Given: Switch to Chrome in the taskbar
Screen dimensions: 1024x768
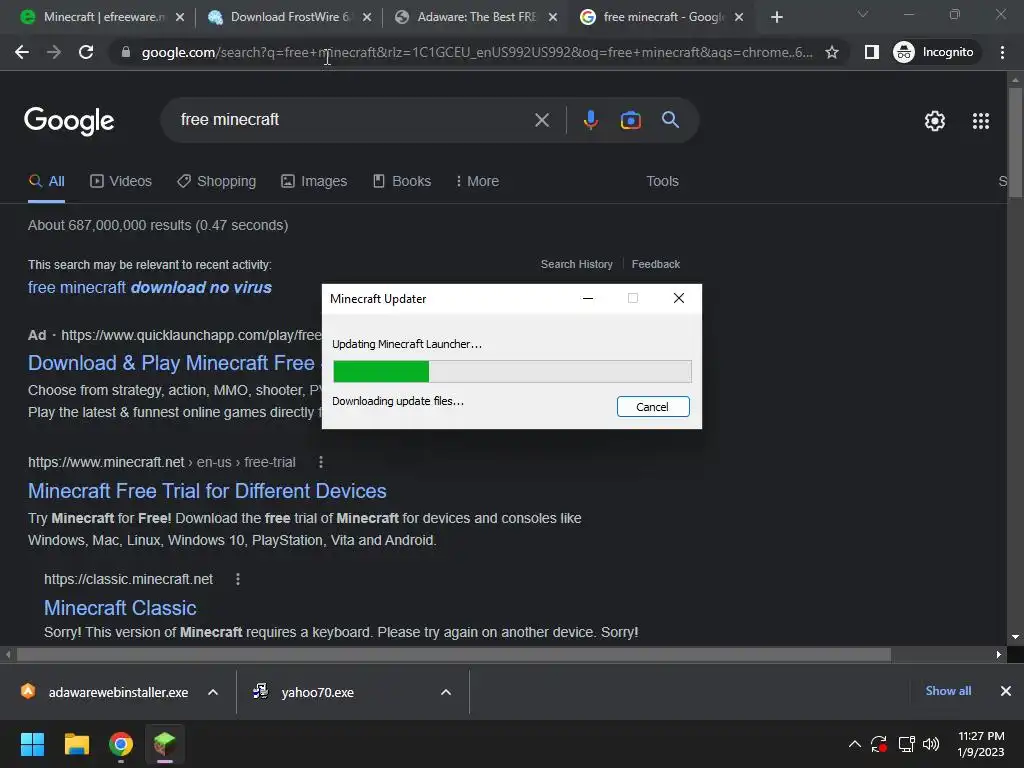Looking at the screenshot, I should click(121, 744).
